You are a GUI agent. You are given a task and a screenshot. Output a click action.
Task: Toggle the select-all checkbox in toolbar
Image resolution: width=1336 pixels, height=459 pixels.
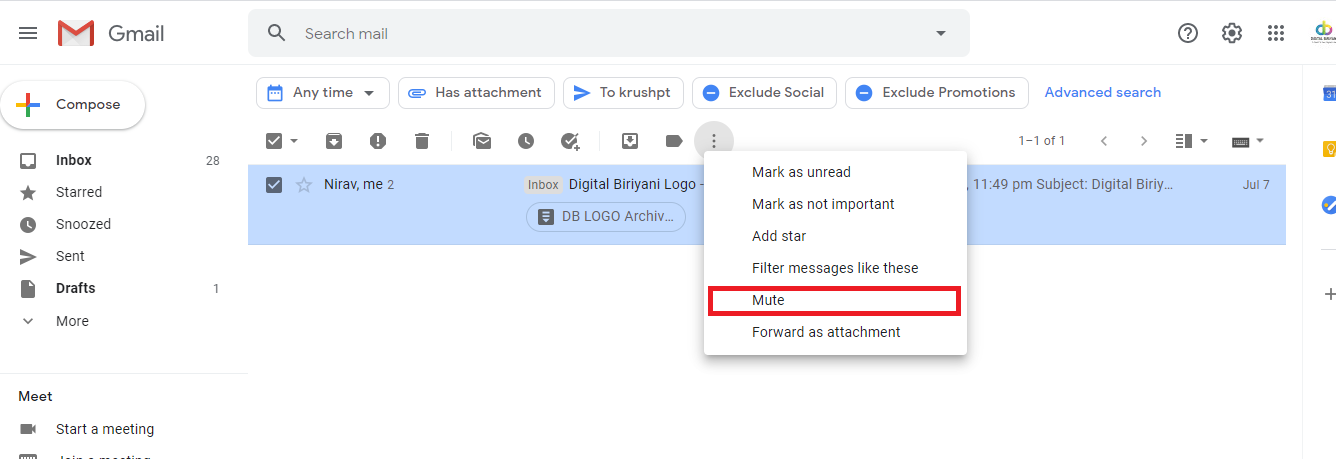point(274,141)
